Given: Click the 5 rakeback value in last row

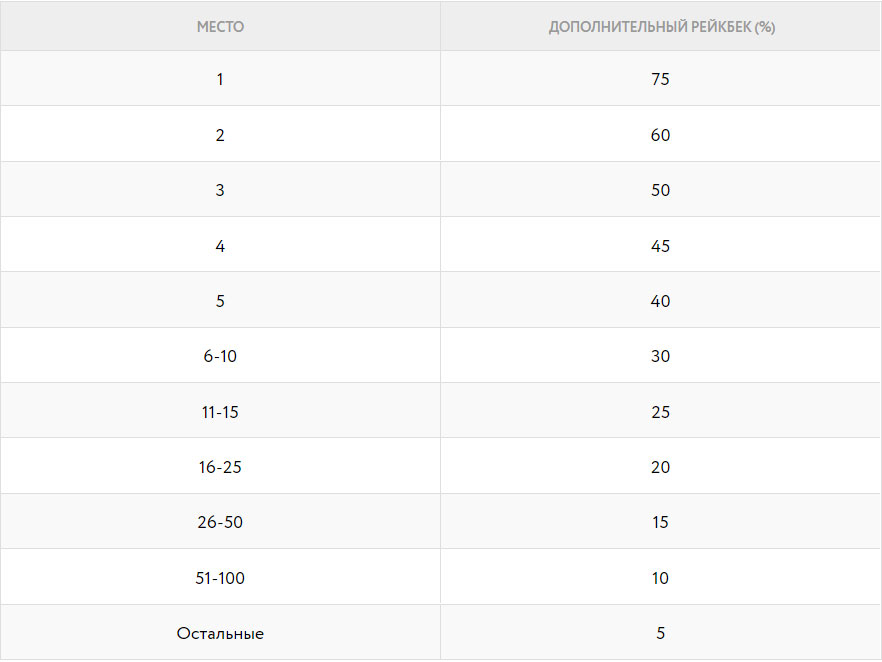Looking at the screenshot, I should tap(660, 633).
